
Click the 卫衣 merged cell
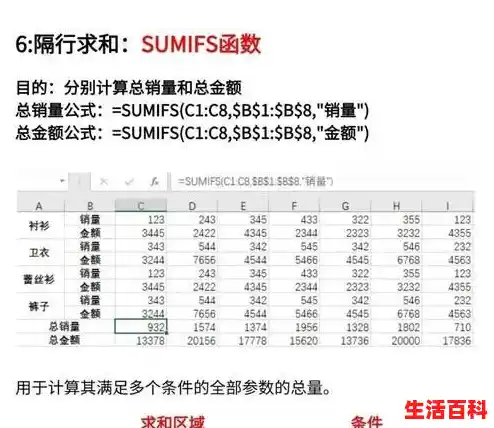click(x=39, y=253)
